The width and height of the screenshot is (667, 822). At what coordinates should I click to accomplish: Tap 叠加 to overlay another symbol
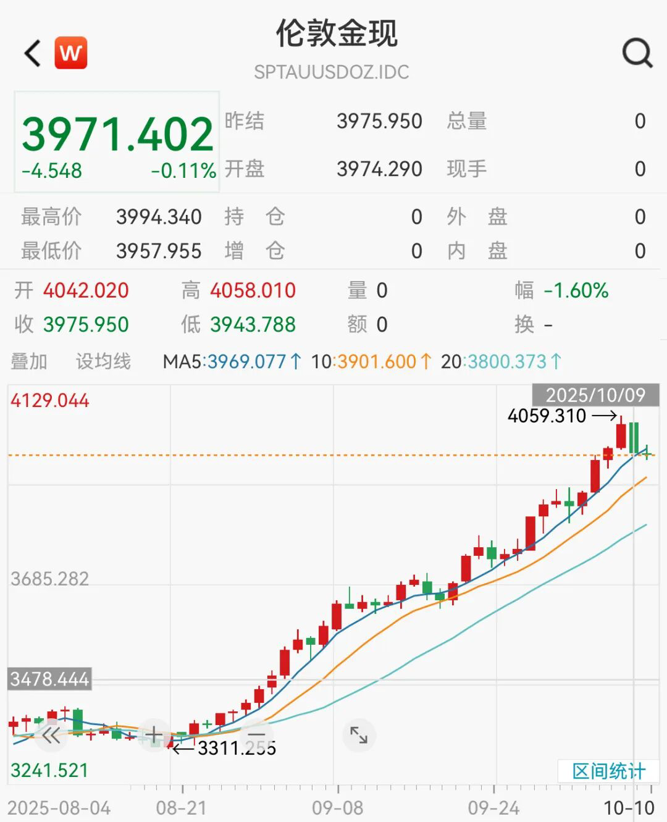(x=29, y=361)
